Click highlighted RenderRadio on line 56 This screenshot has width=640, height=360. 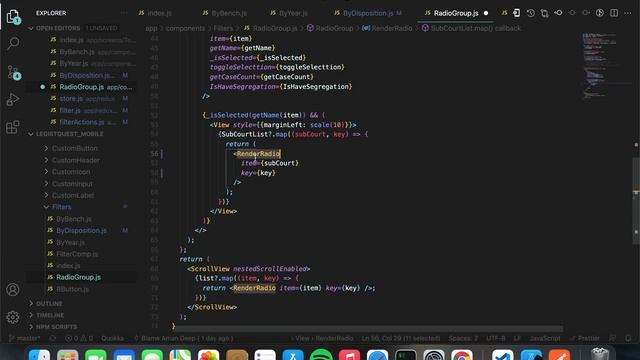[258, 153]
